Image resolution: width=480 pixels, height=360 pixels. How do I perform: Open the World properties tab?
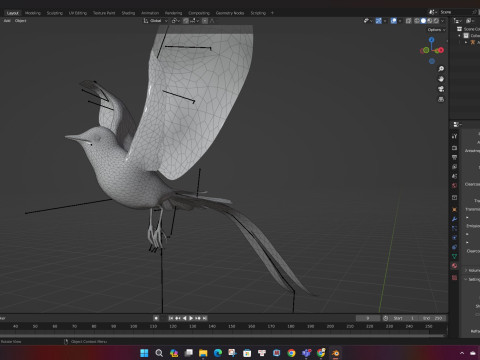pos(454,185)
